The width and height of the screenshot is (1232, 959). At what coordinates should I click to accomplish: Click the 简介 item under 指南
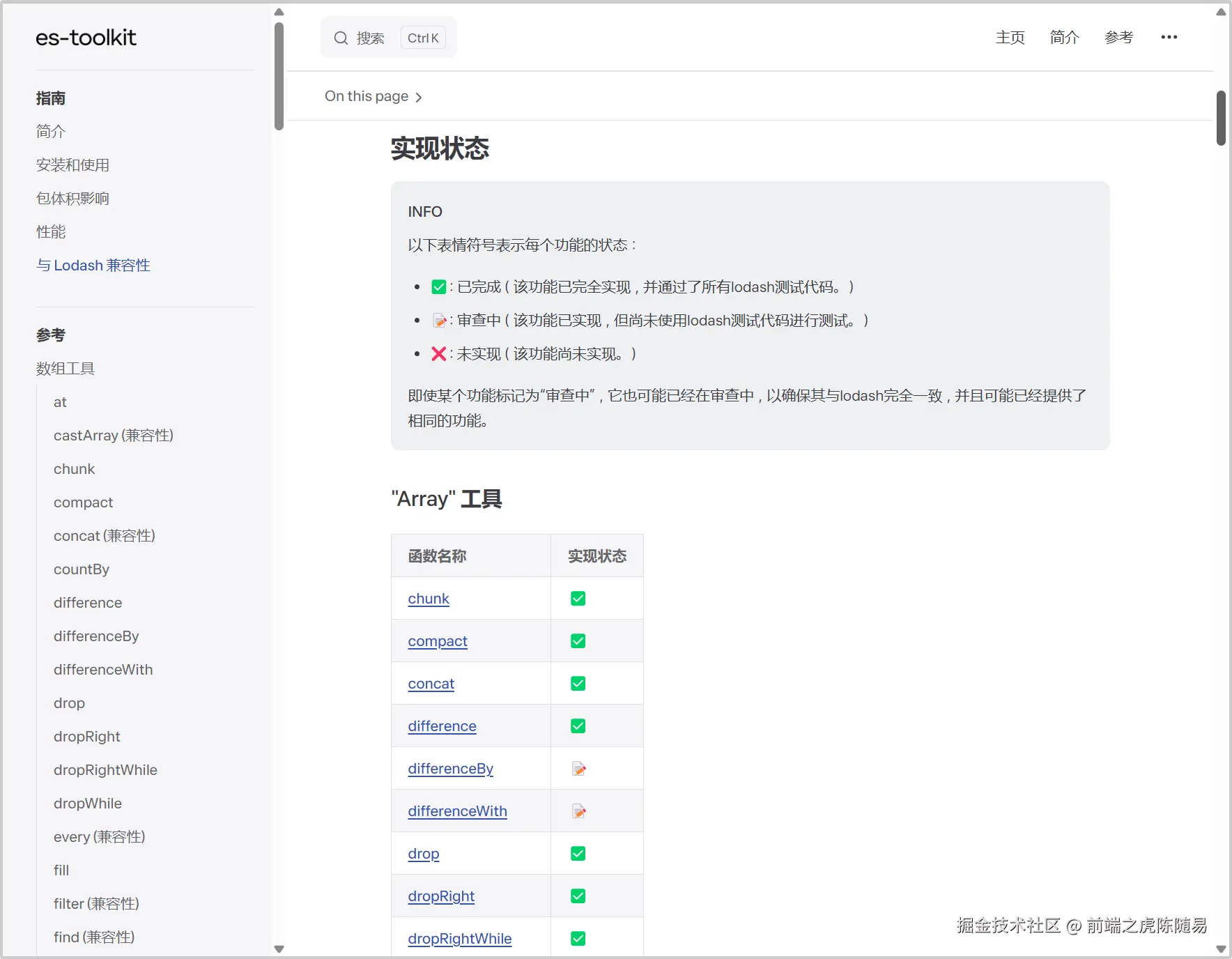[x=50, y=131]
